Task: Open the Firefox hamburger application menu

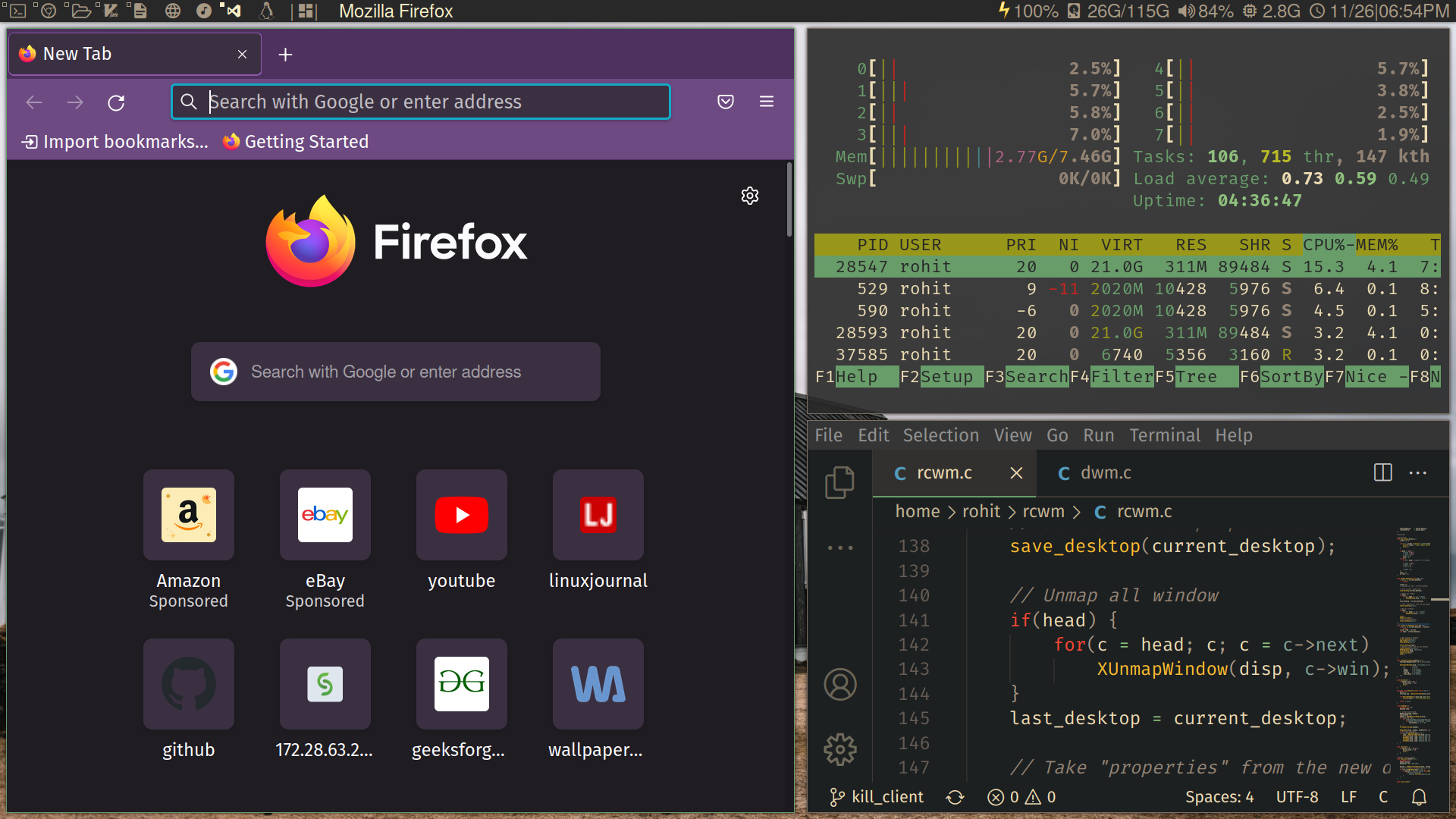Action: [767, 102]
